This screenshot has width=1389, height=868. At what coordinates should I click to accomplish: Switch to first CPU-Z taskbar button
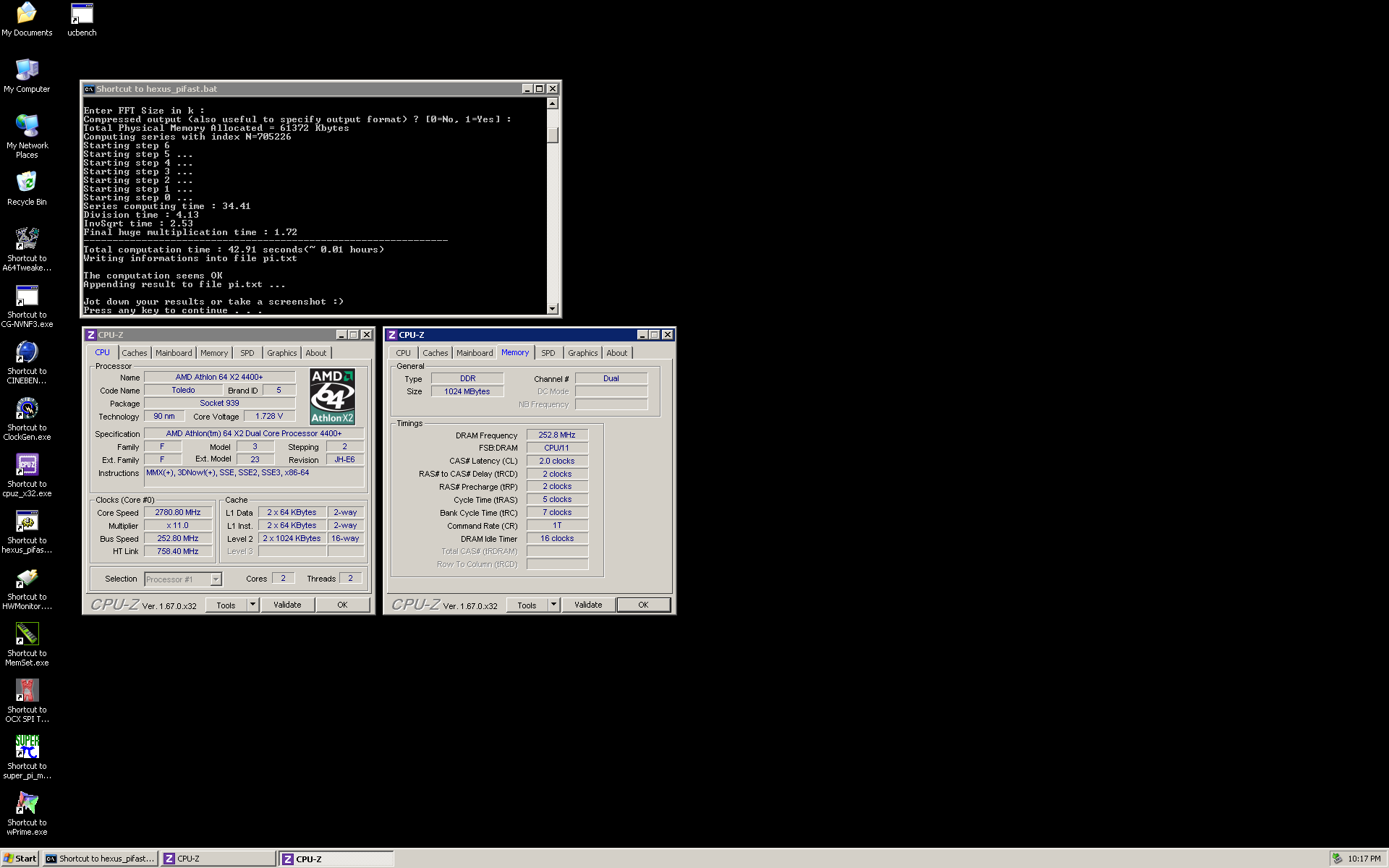(218, 859)
